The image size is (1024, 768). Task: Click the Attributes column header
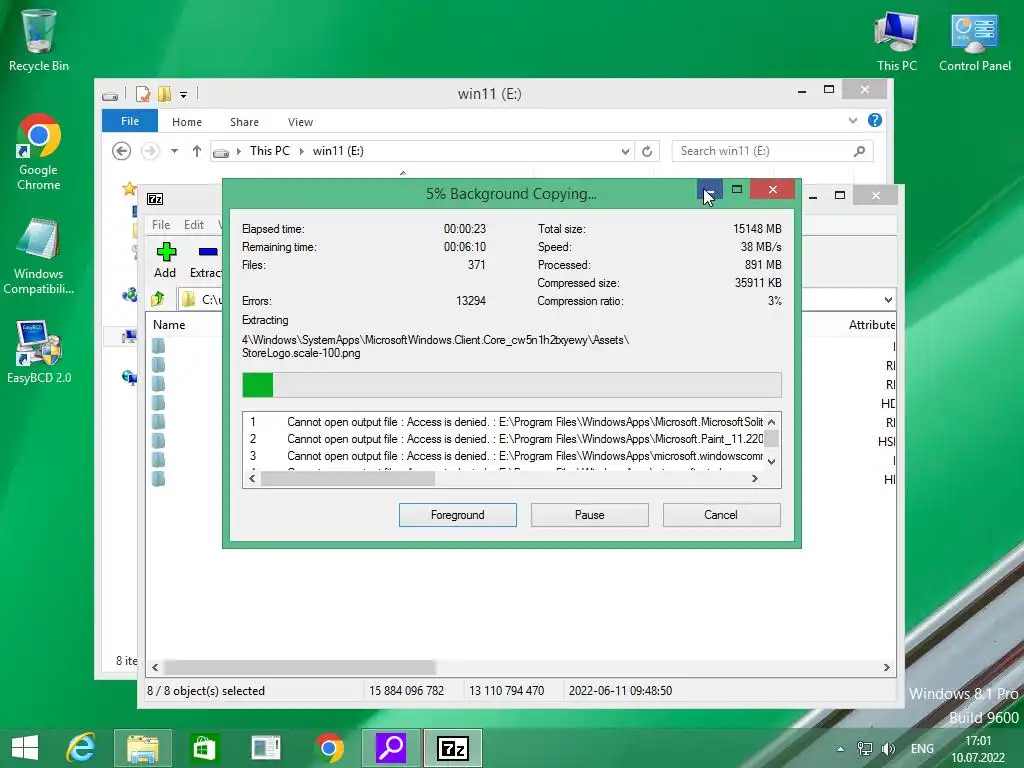(x=871, y=325)
